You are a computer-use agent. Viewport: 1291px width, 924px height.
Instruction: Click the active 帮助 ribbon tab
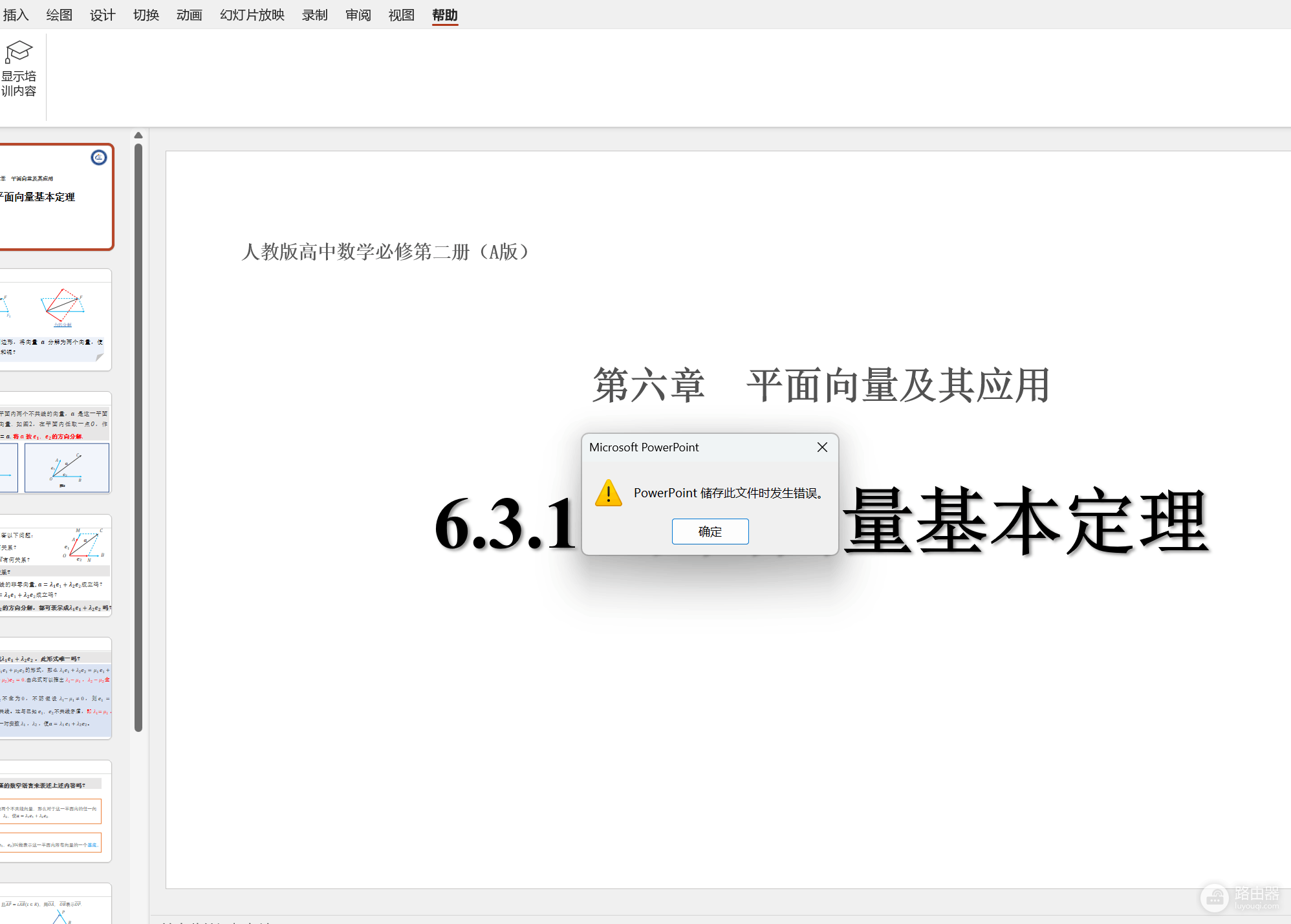[x=445, y=15]
